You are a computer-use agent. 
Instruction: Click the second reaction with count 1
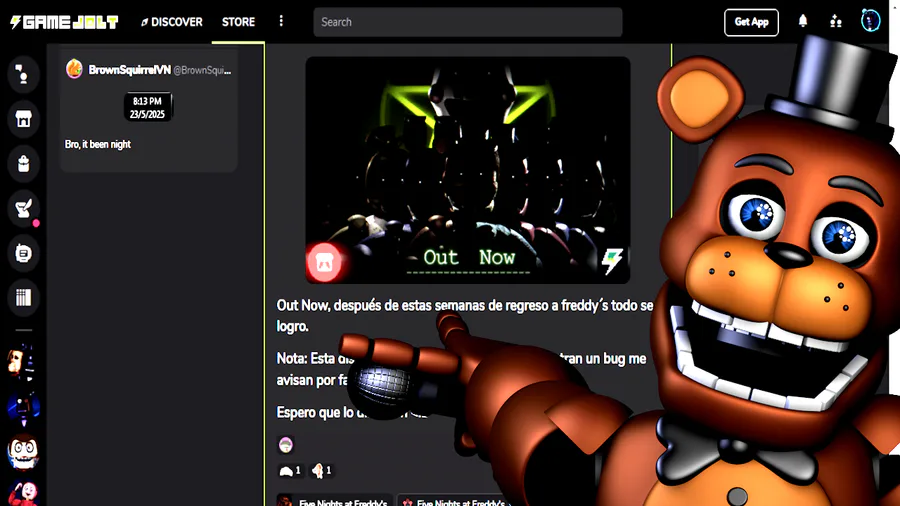pos(321,471)
